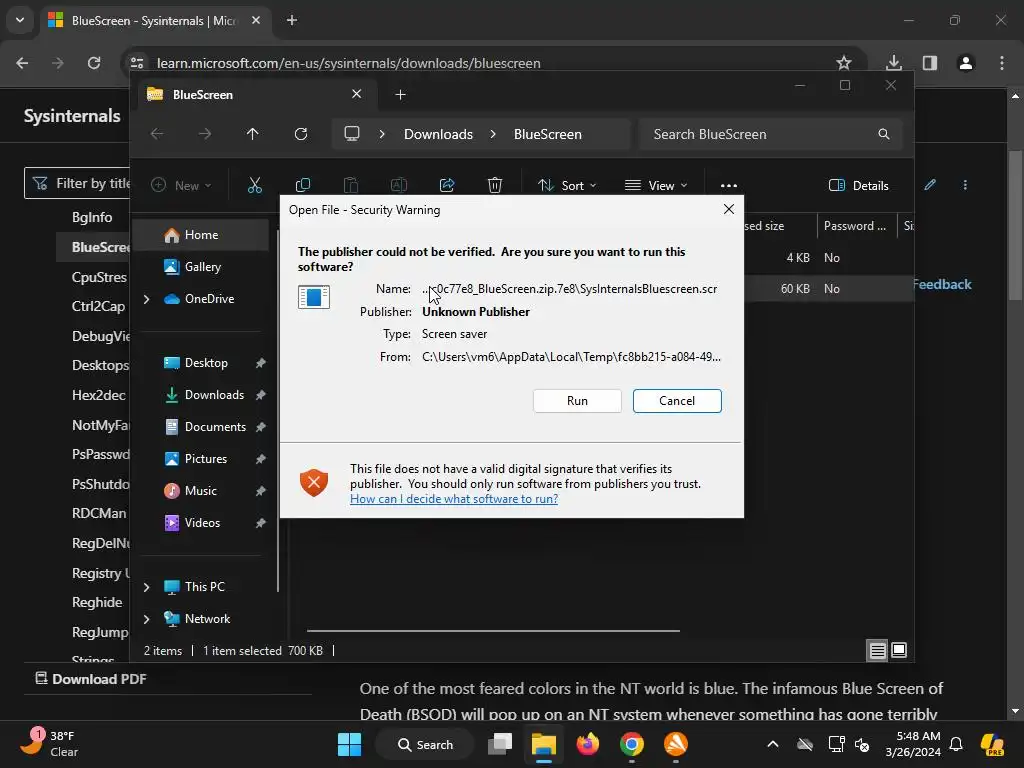Click the edit pencil icon on webpage
The width and height of the screenshot is (1024, 768).
pos(930,185)
